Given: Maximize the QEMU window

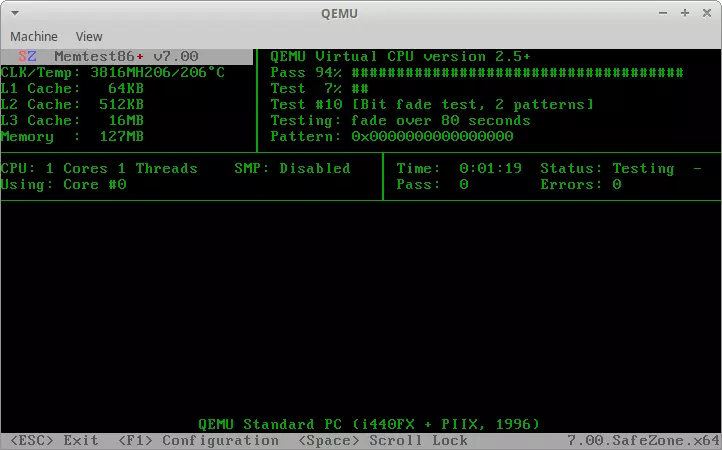Looking at the screenshot, I should point(685,13).
